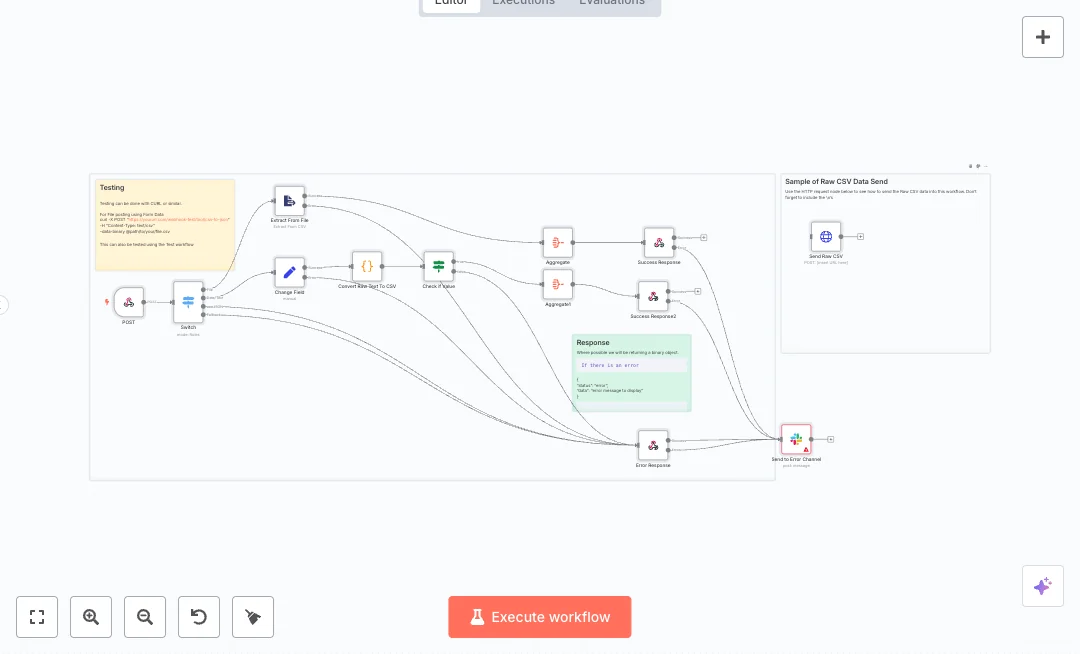
Task: Add node after Send Raw CSV output
Action: point(860,237)
